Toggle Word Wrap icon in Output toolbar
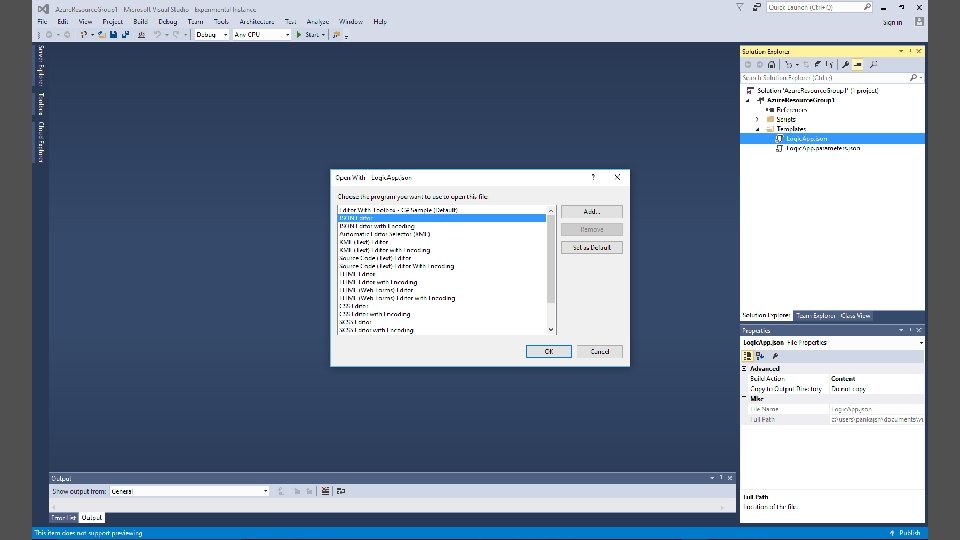Image resolution: width=960 pixels, height=540 pixels. point(341,491)
